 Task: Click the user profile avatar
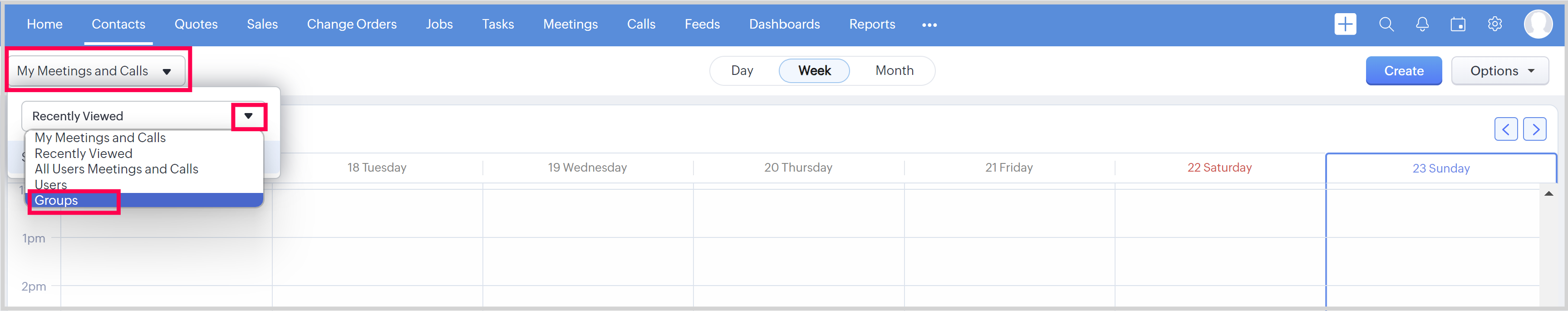1538,25
